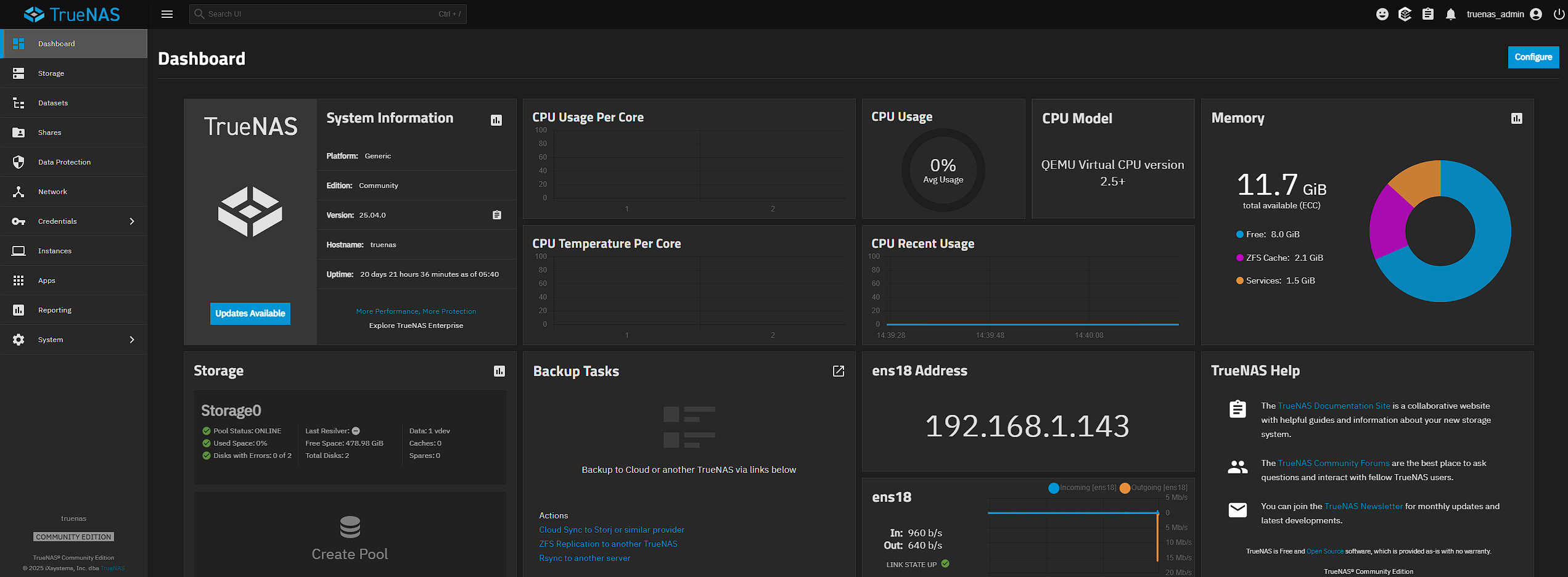
Task: Open the Dashboard sidebar item
Action: tap(74, 44)
